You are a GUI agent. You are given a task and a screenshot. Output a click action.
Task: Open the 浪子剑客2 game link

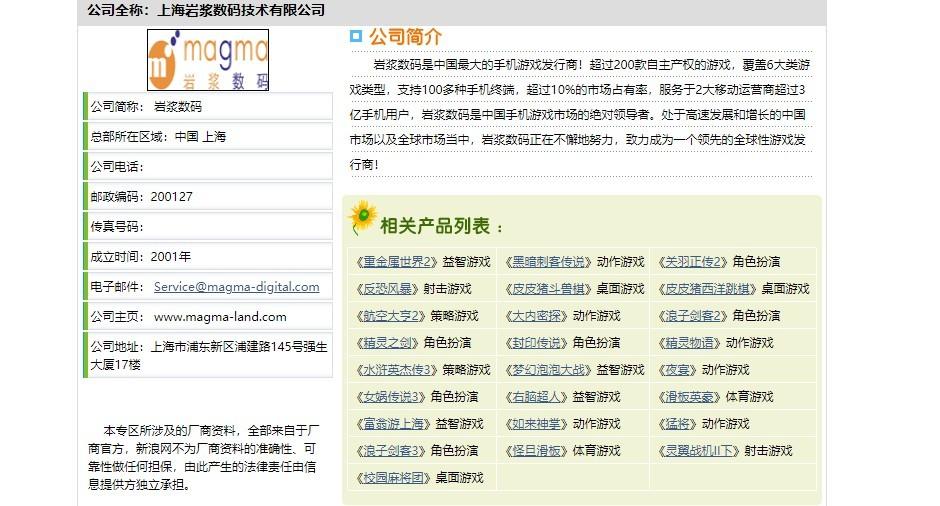click(x=692, y=315)
